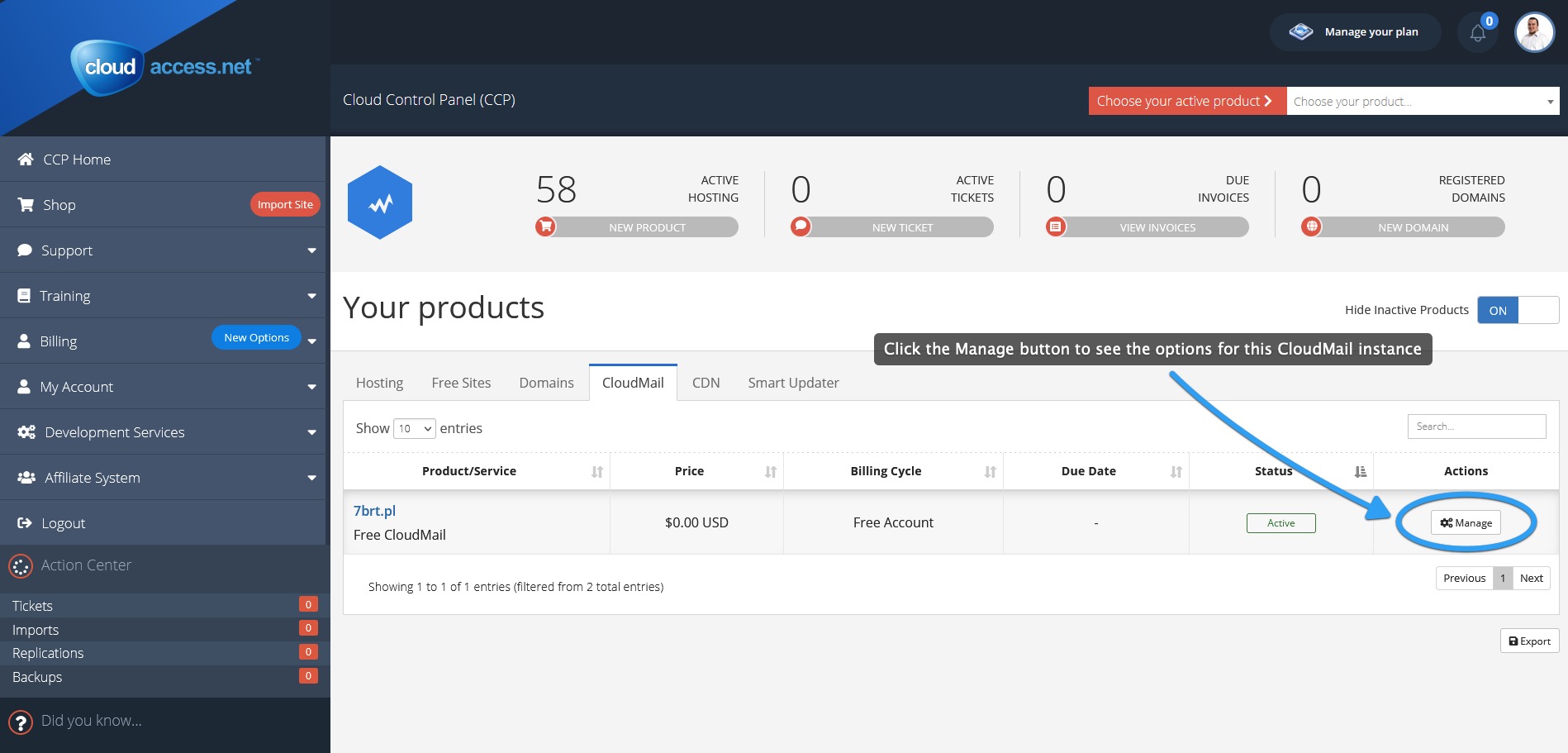The image size is (1568, 753).
Task: Click the Training book icon
Action: coord(24,295)
